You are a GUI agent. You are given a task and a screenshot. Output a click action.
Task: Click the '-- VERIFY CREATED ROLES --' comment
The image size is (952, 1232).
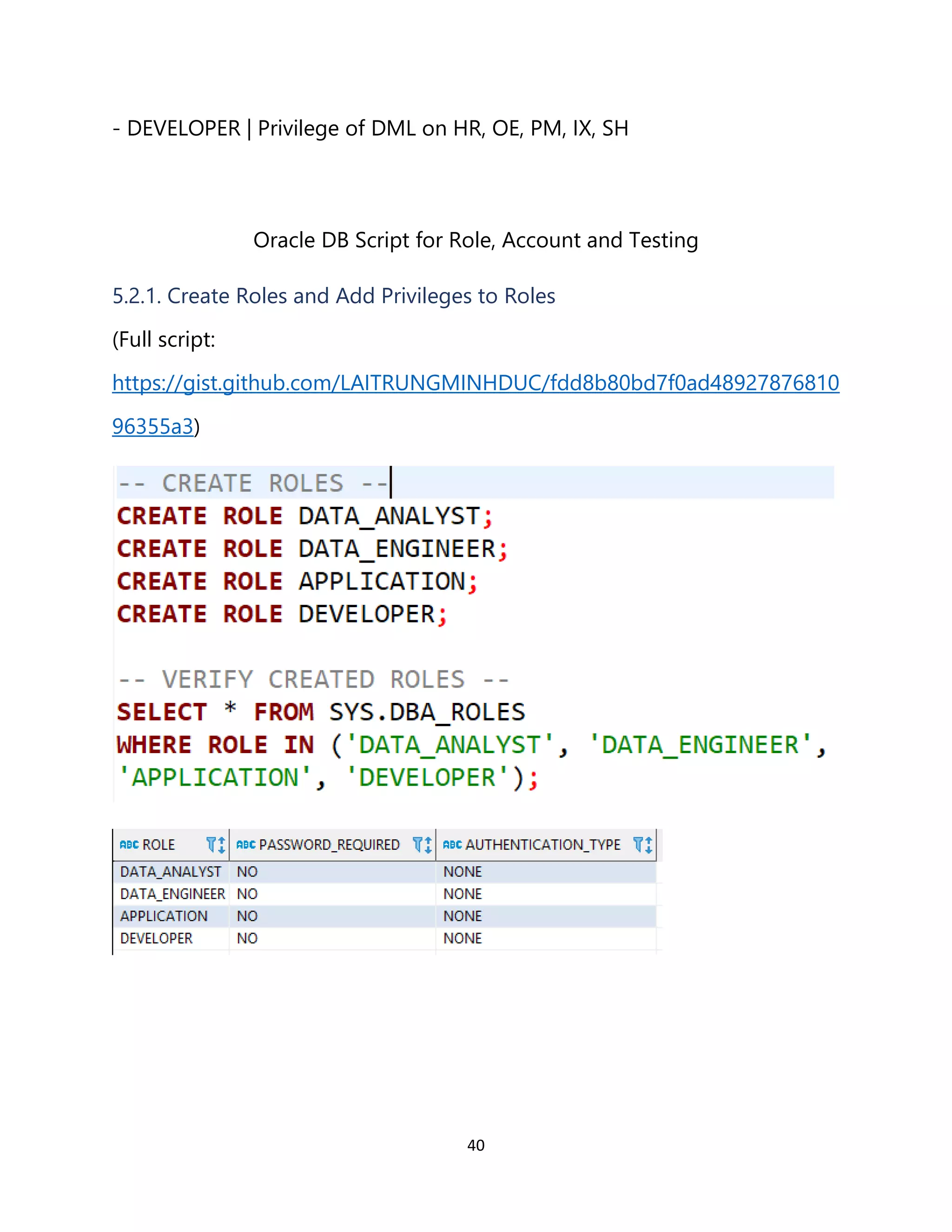pyautogui.click(x=314, y=679)
